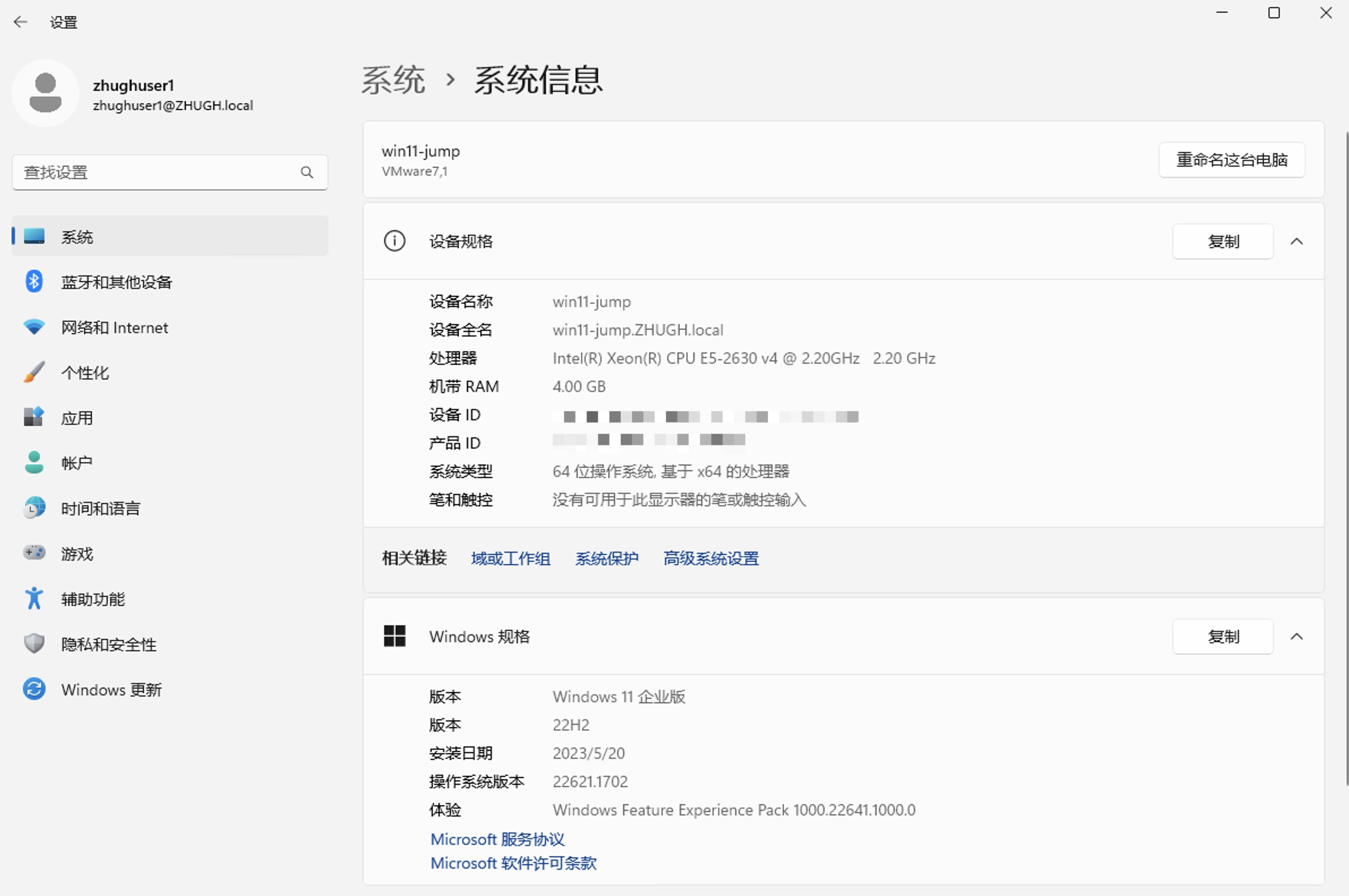The image size is (1349, 896).
Task: Click the search magnifier icon
Action: (x=307, y=172)
